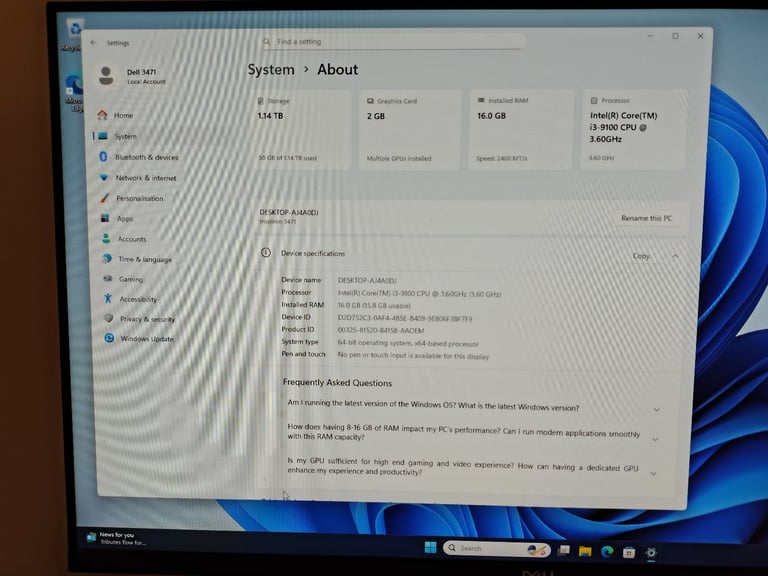The image size is (768, 576).
Task: Launch Microsoft Edge from the taskbar
Action: (x=607, y=552)
